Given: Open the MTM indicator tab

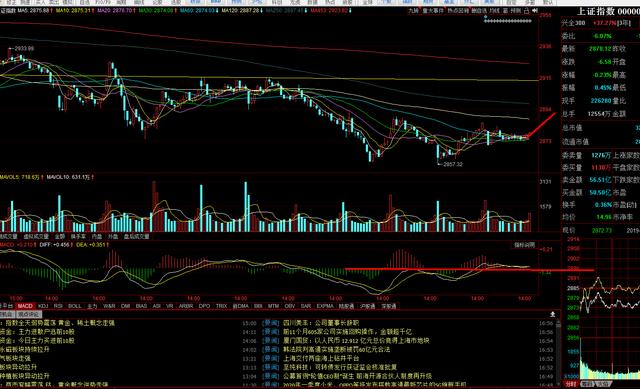Looking at the screenshot, I should [x=273, y=306].
